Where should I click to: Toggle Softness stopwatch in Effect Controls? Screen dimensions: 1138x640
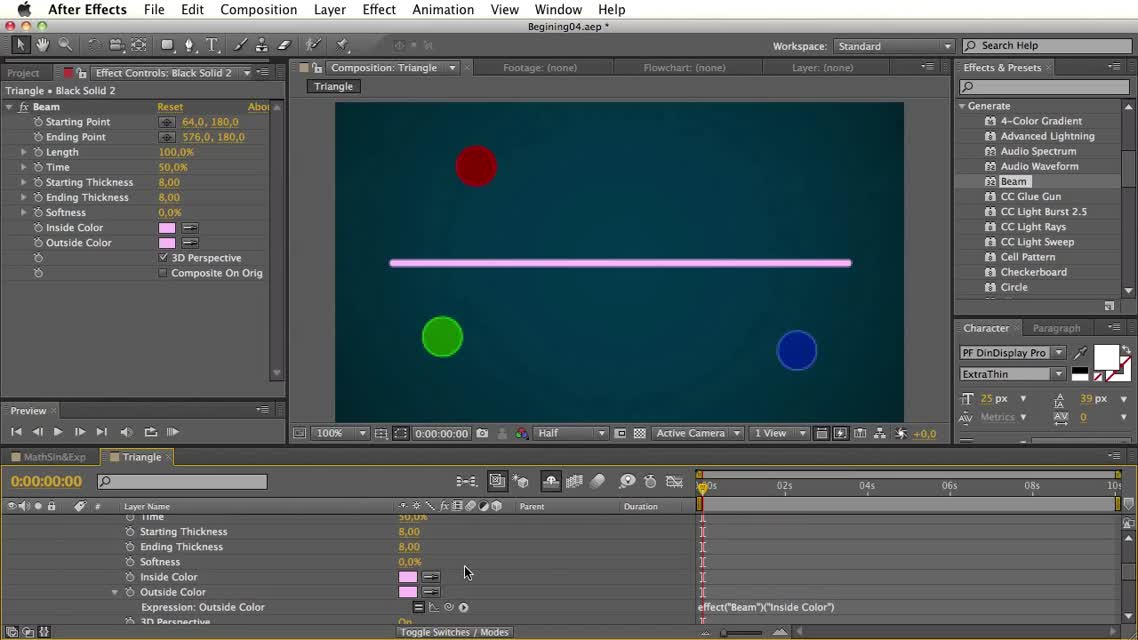(x=38, y=213)
